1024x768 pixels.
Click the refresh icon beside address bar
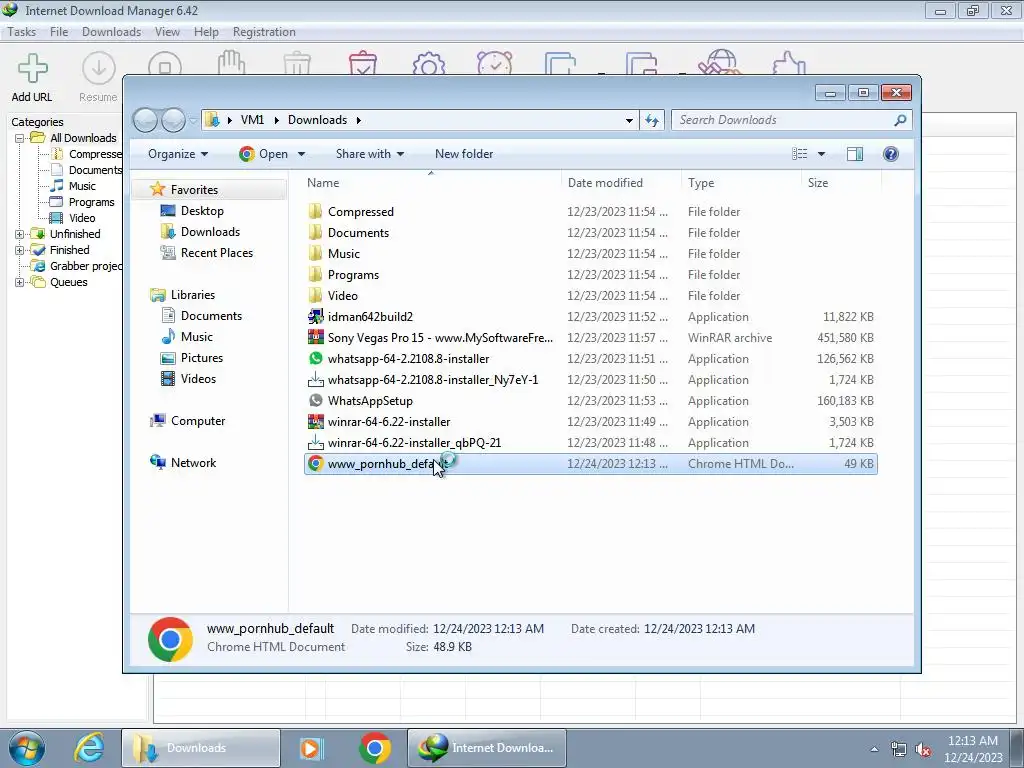[652, 120]
